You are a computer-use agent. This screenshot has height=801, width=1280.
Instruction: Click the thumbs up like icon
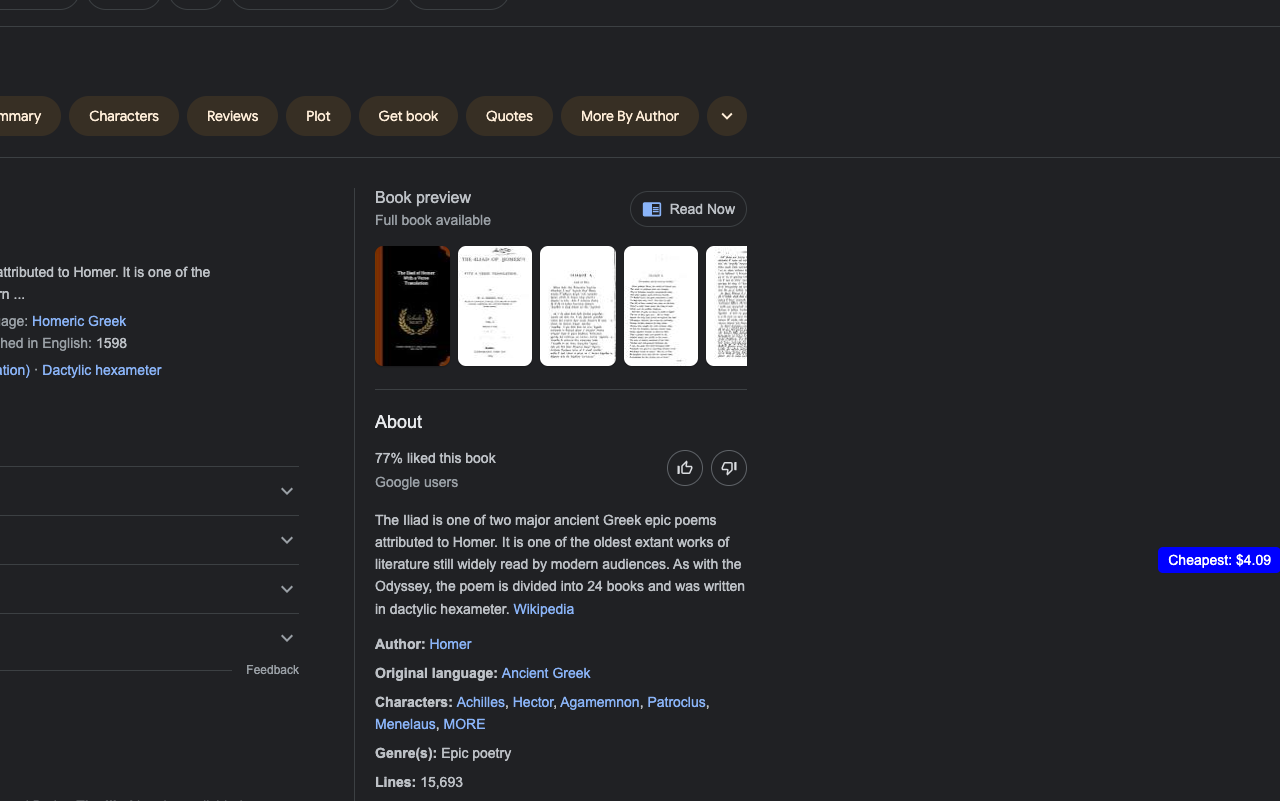pyautogui.click(x=685, y=468)
